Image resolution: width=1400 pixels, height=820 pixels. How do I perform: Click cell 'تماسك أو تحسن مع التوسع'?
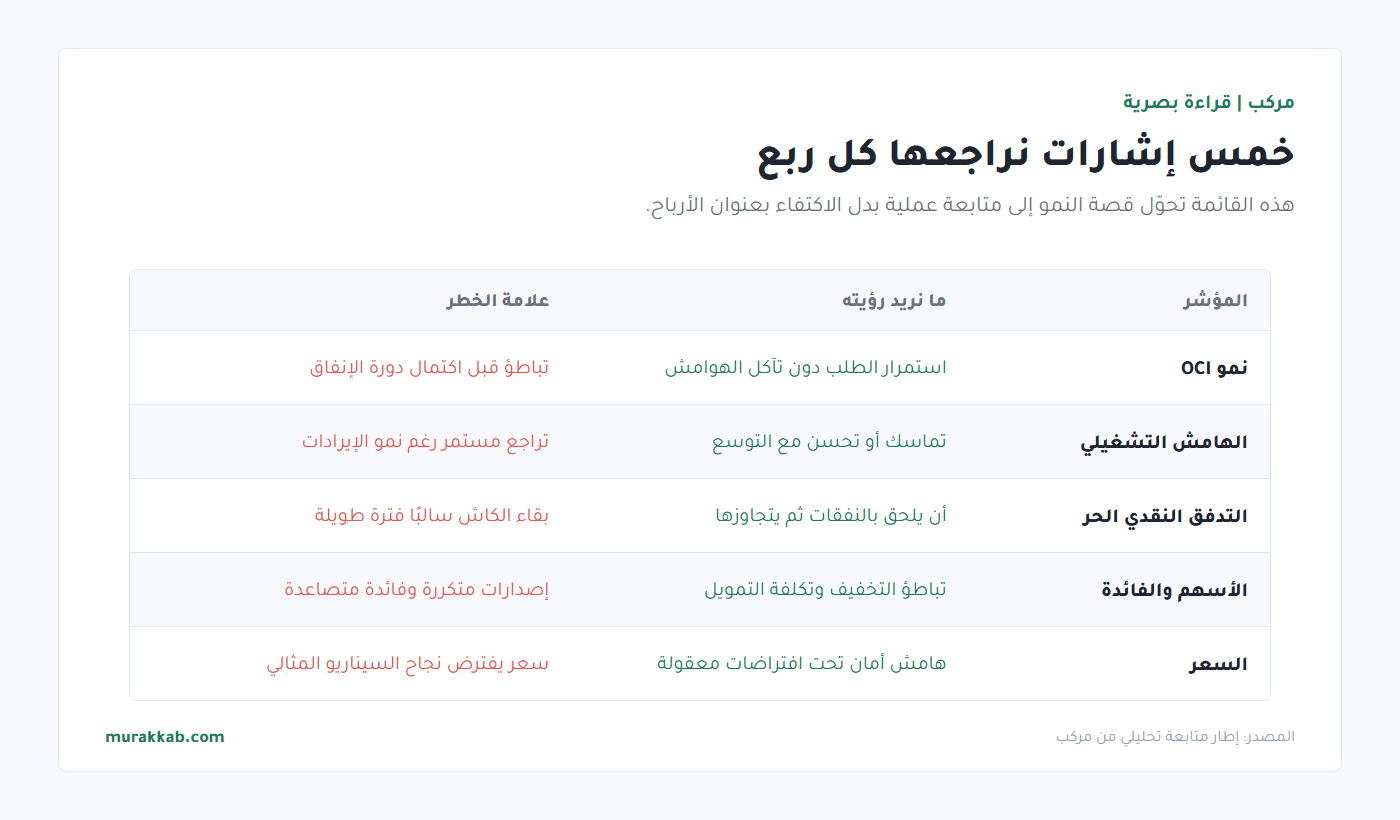[x=829, y=442]
